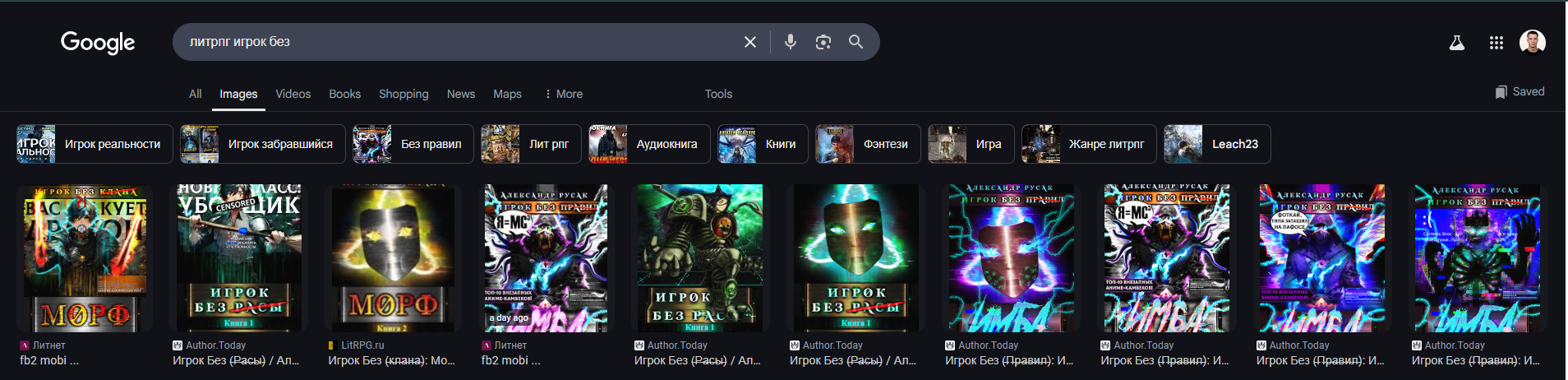The height and width of the screenshot is (380, 1568).
Task: Expand the More search categories menu
Action: point(564,94)
